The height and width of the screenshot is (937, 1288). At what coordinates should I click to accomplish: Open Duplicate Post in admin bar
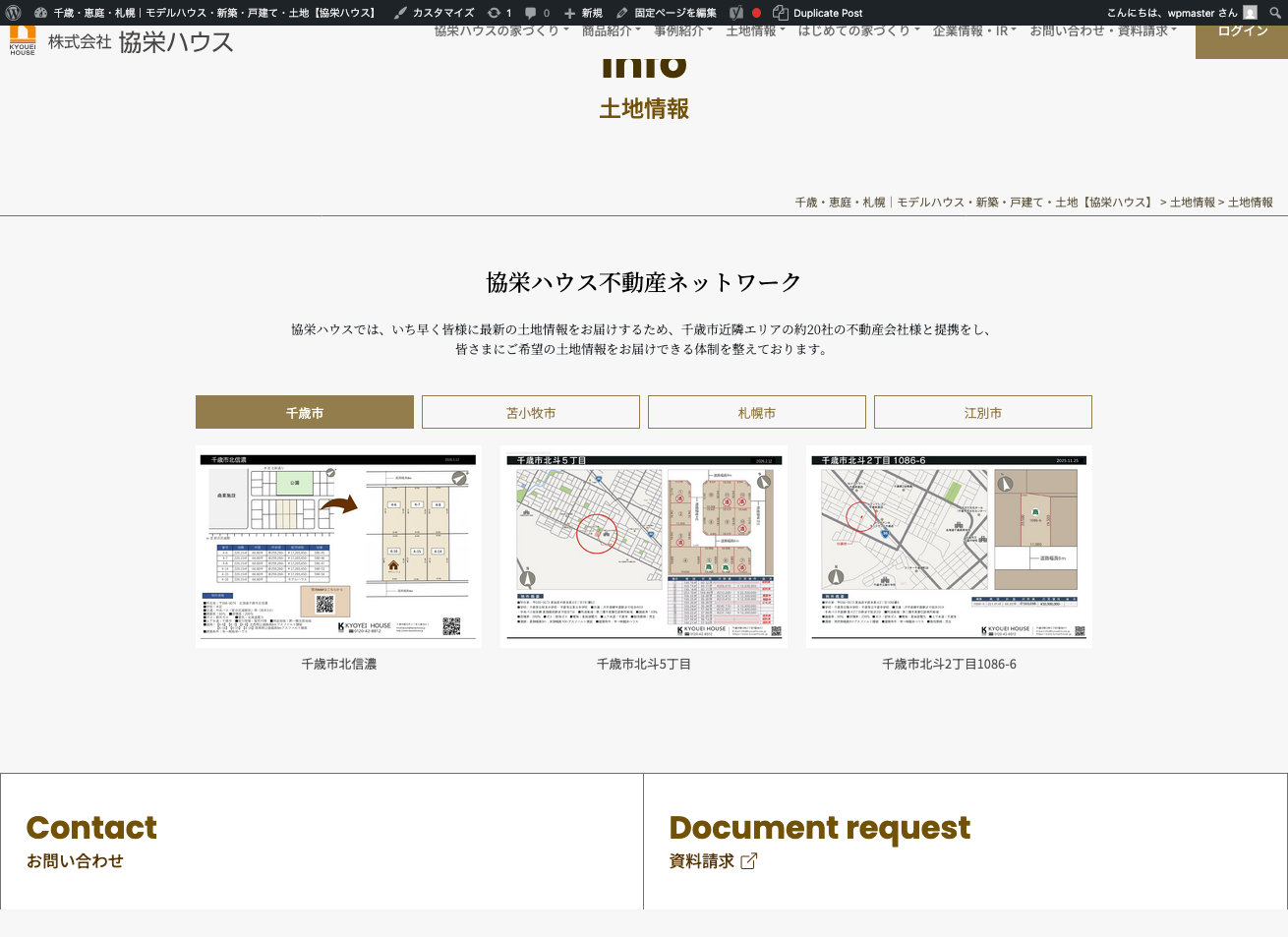[x=818, y=13]
